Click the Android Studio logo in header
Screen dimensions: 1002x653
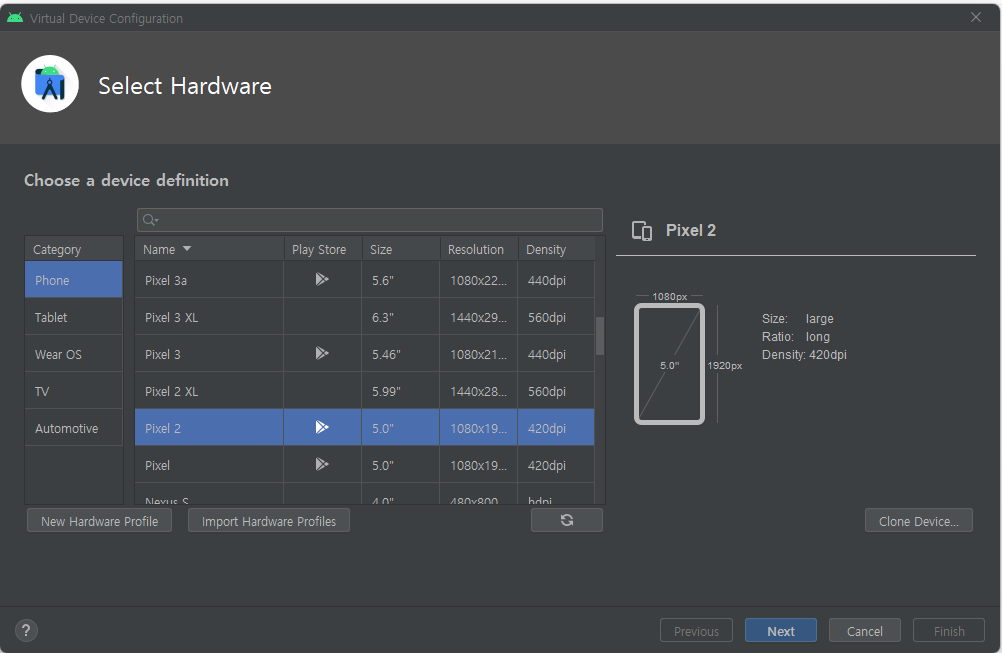pos(50,84)
